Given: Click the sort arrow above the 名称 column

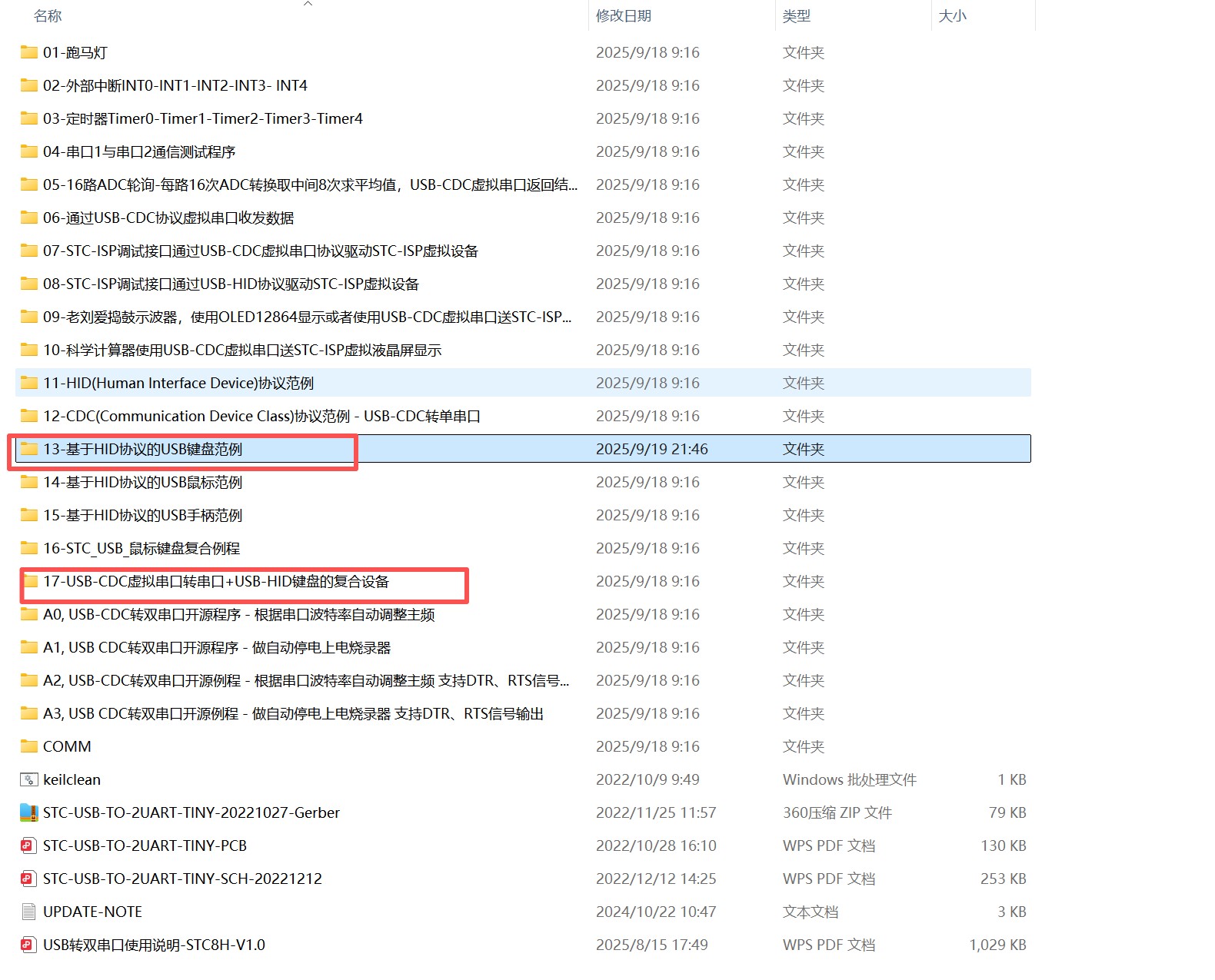Looking at the screenshot, I should click(x=308, y=4).
